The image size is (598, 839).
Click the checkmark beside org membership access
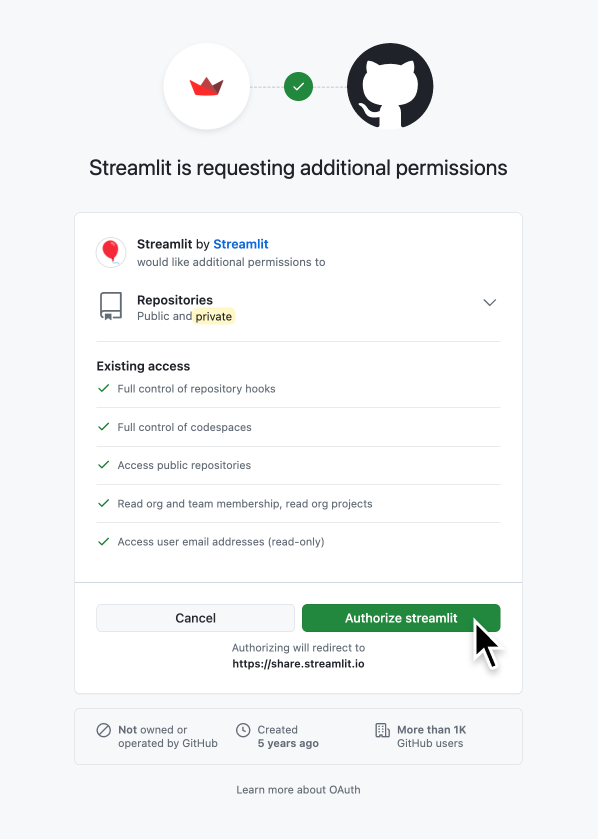(x=103, y=503)
